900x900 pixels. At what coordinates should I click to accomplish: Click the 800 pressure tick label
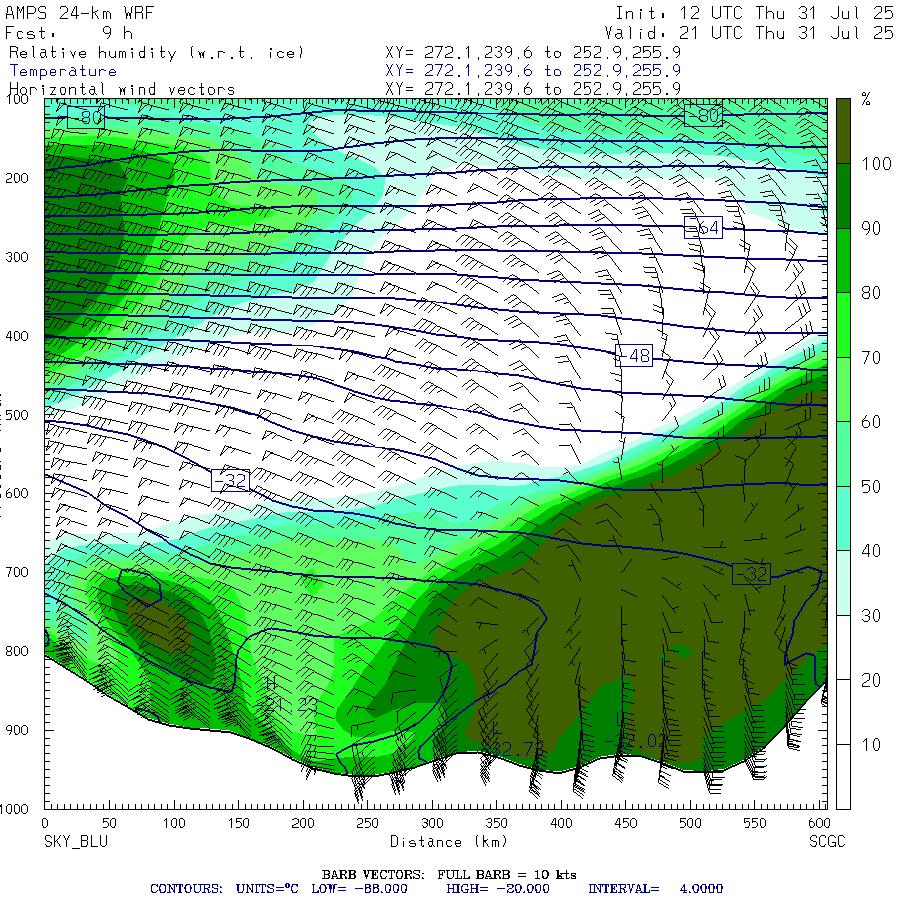tap(17, 651)
